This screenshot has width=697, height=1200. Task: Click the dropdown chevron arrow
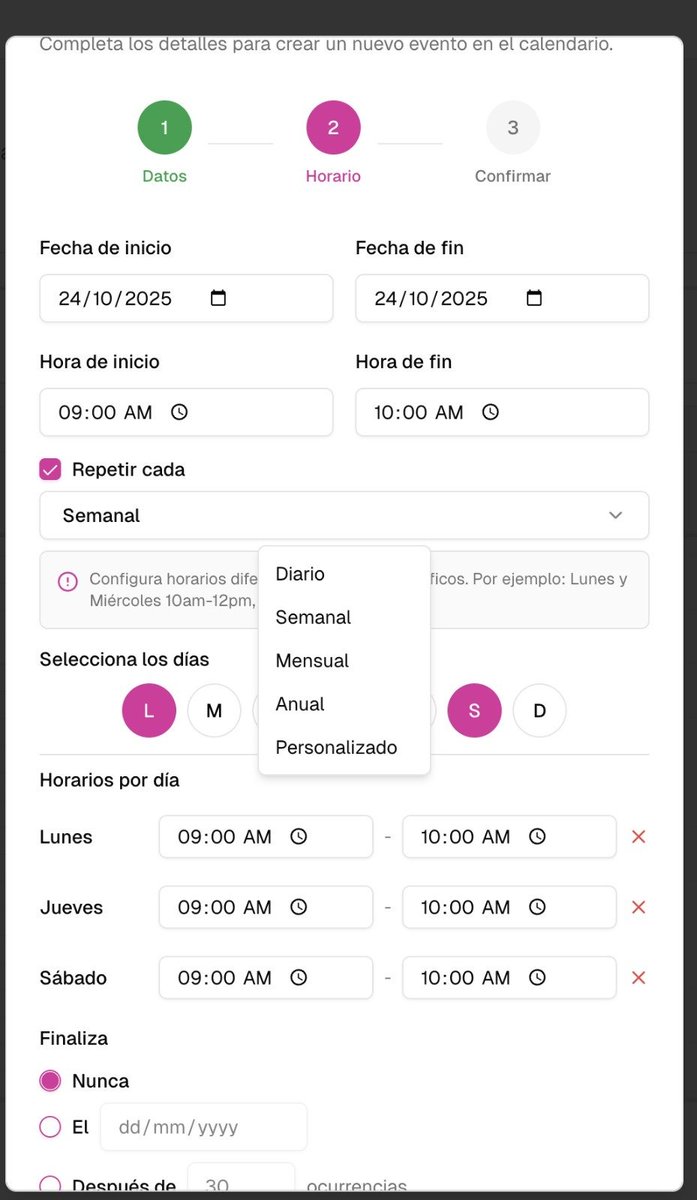(x=615, y=515)
